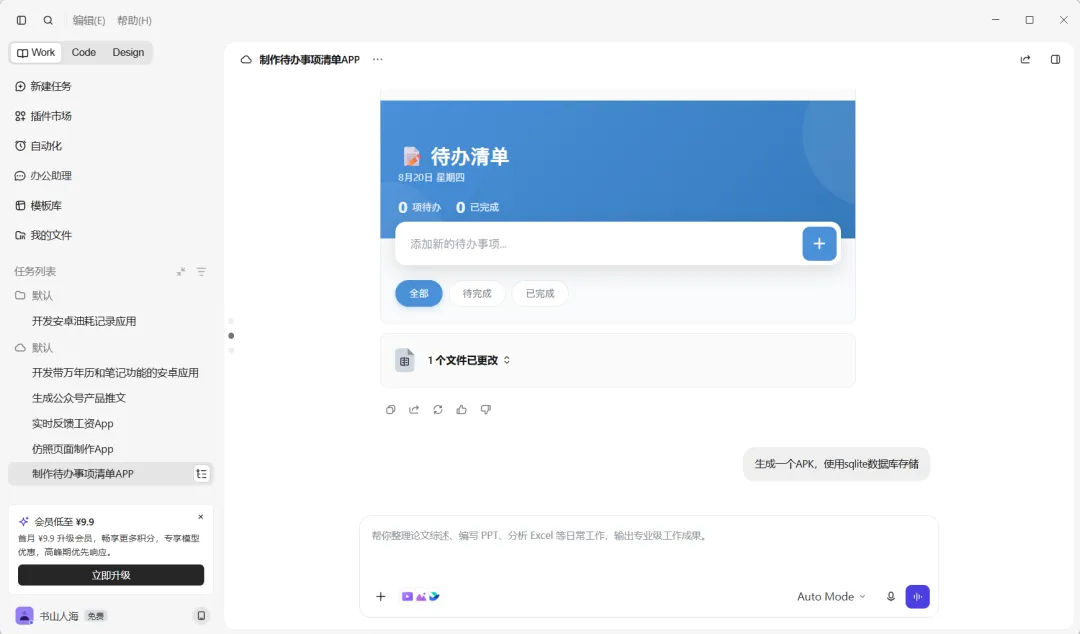Start voice input with microphone icon
This screenshot has height=634, width=1080.
(x=891, y=597)
